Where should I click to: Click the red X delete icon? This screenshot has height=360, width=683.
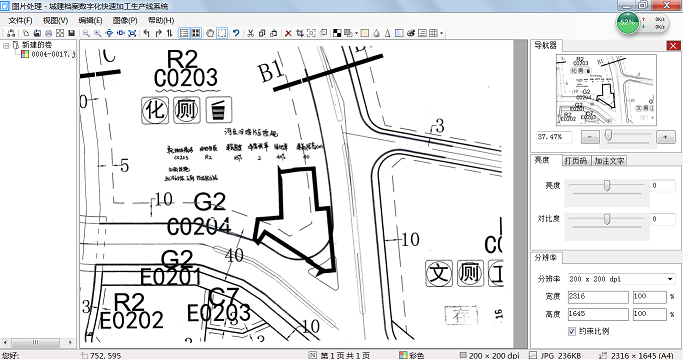coord(288,33)
